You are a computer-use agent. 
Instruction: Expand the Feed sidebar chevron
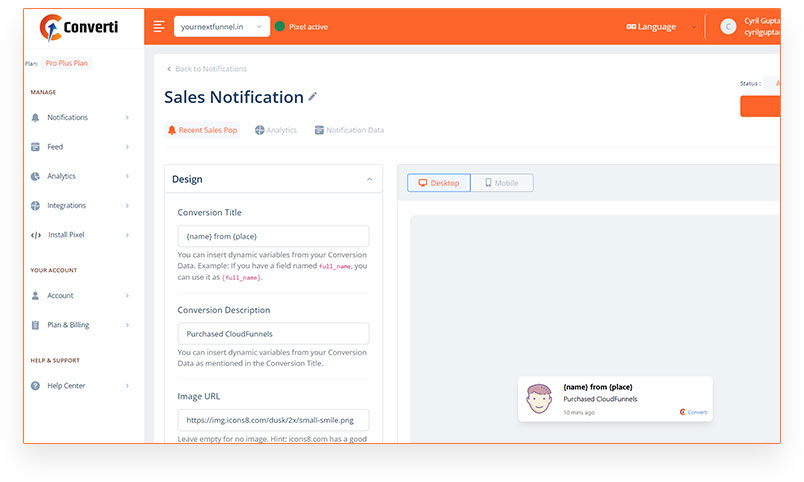pyautogui.click(x=127, y=147)
